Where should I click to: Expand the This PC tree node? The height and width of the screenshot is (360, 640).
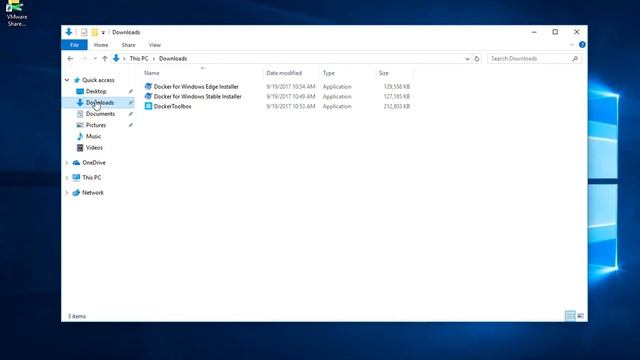coord(67,178)
